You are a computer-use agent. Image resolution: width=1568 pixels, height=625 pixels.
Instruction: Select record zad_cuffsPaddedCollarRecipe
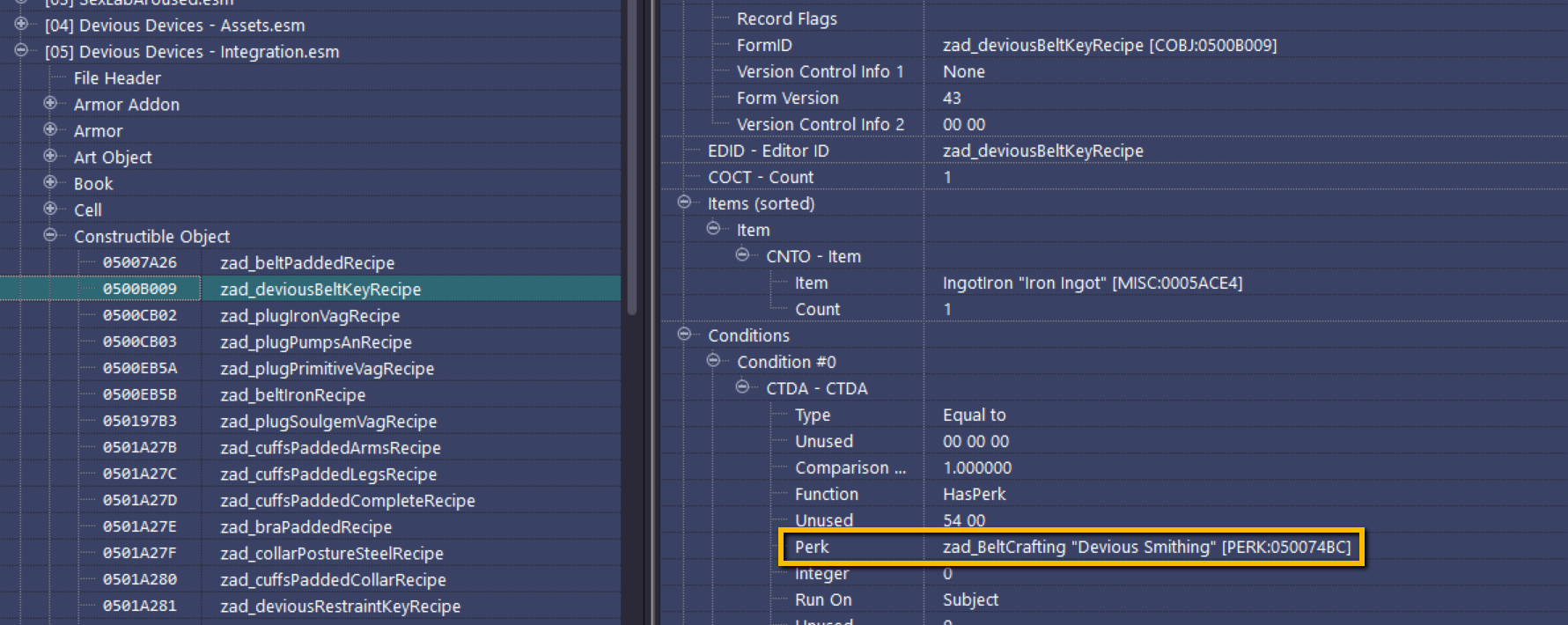pyautogui.click(x=333, y=580)
